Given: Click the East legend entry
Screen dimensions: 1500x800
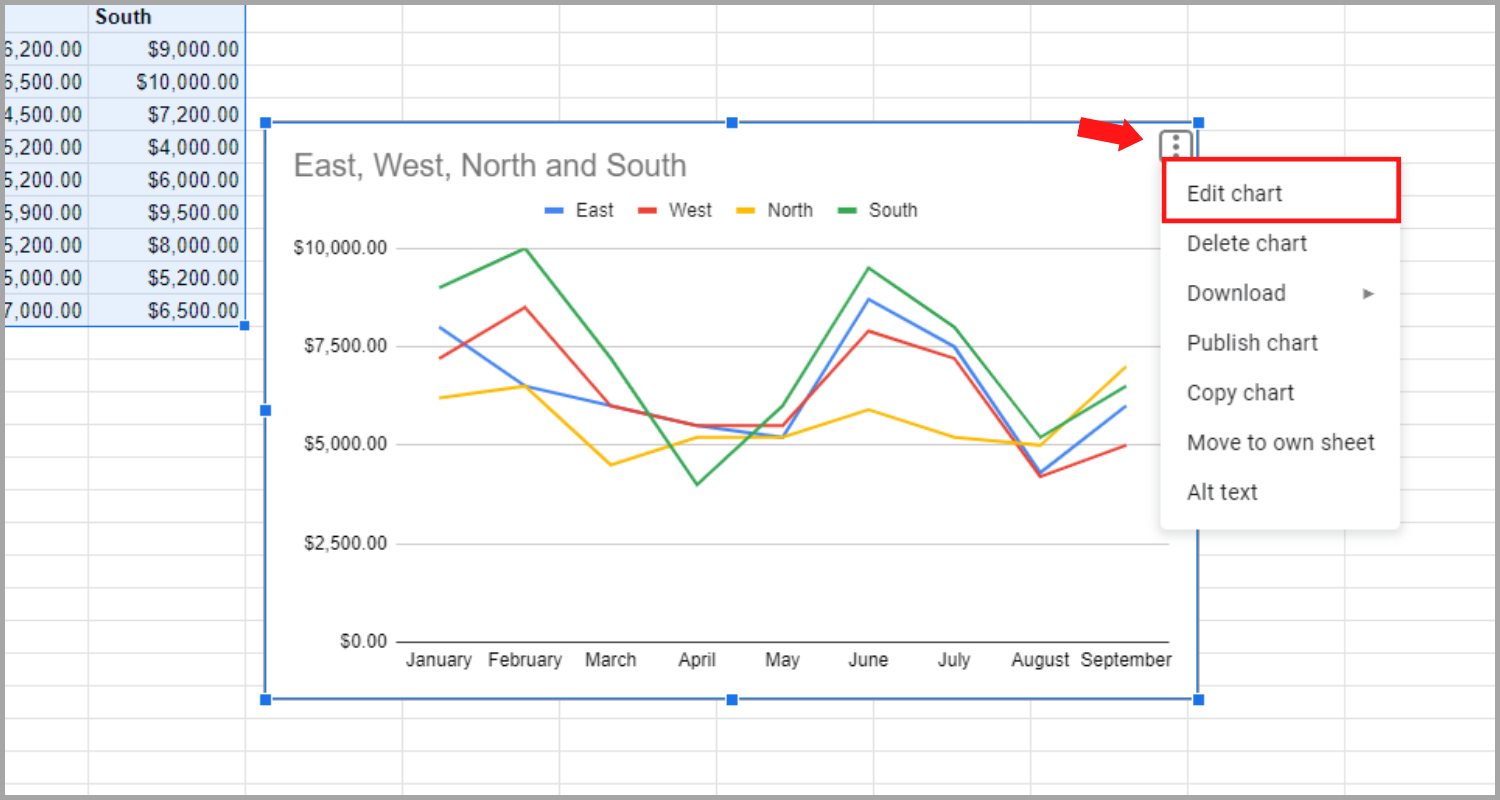Looking at the screenshot, I should (x=596, y=210).
